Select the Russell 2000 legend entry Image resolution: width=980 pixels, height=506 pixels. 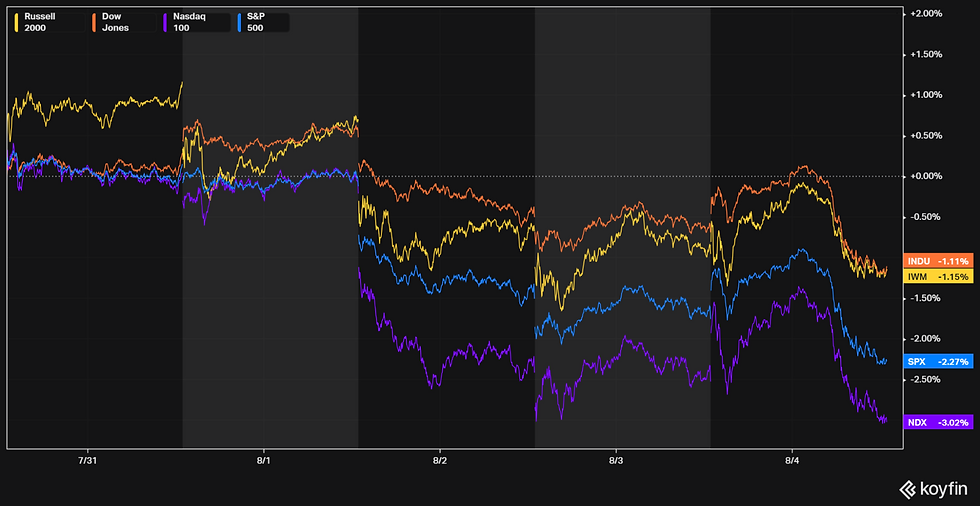pos(49,22)
